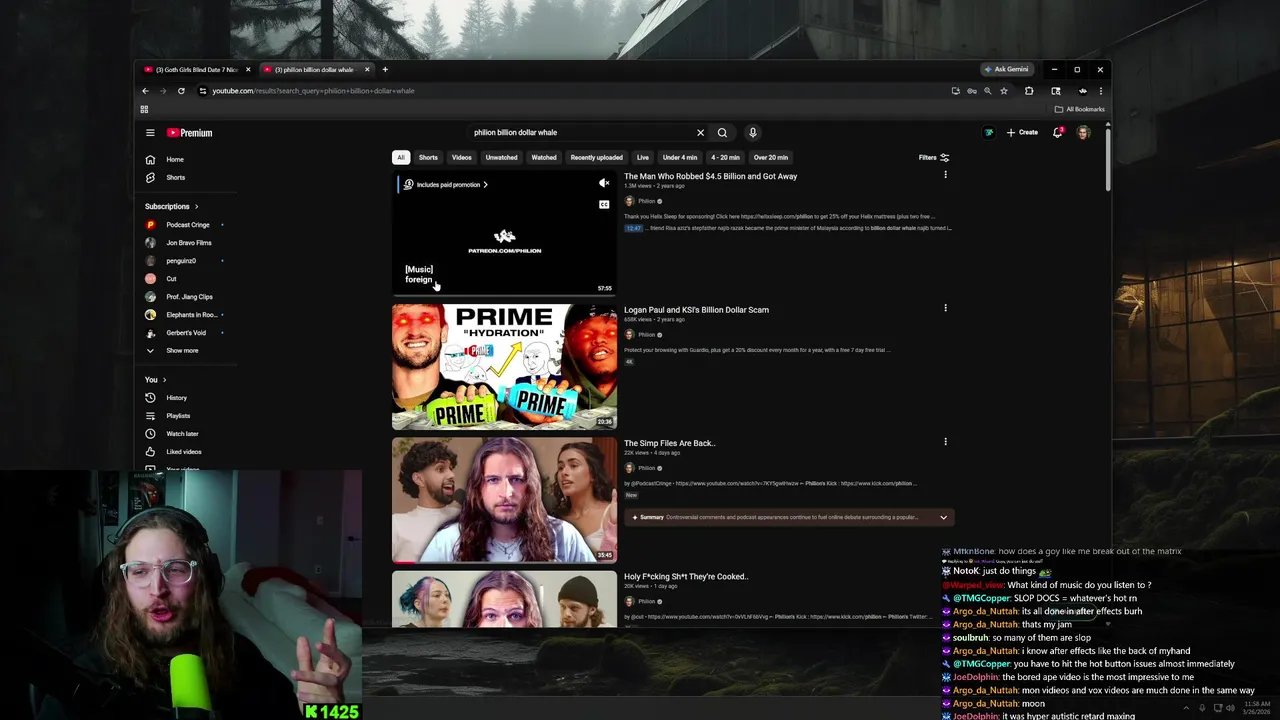
Task: Open Podcast Cringe subscription
Action: pyautogui.click(x=187, y=225)
